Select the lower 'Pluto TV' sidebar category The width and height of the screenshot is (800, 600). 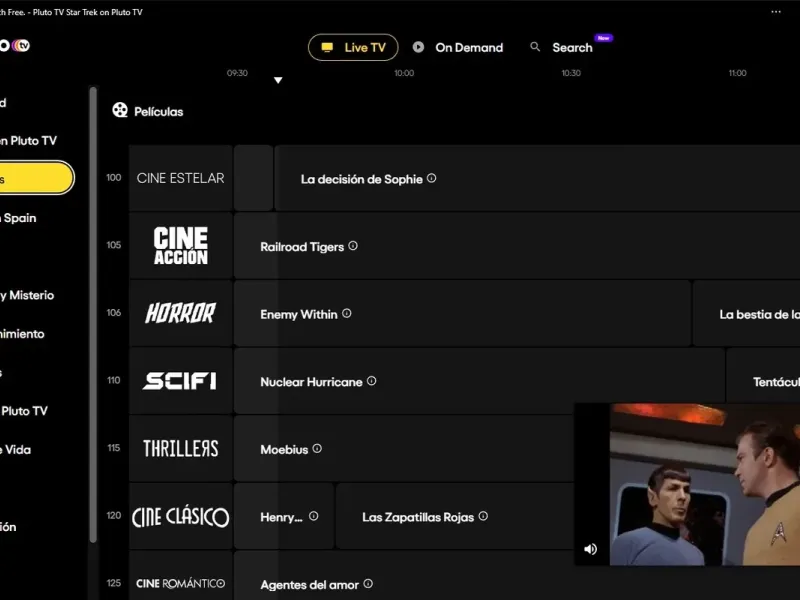[x=24, y=411]
